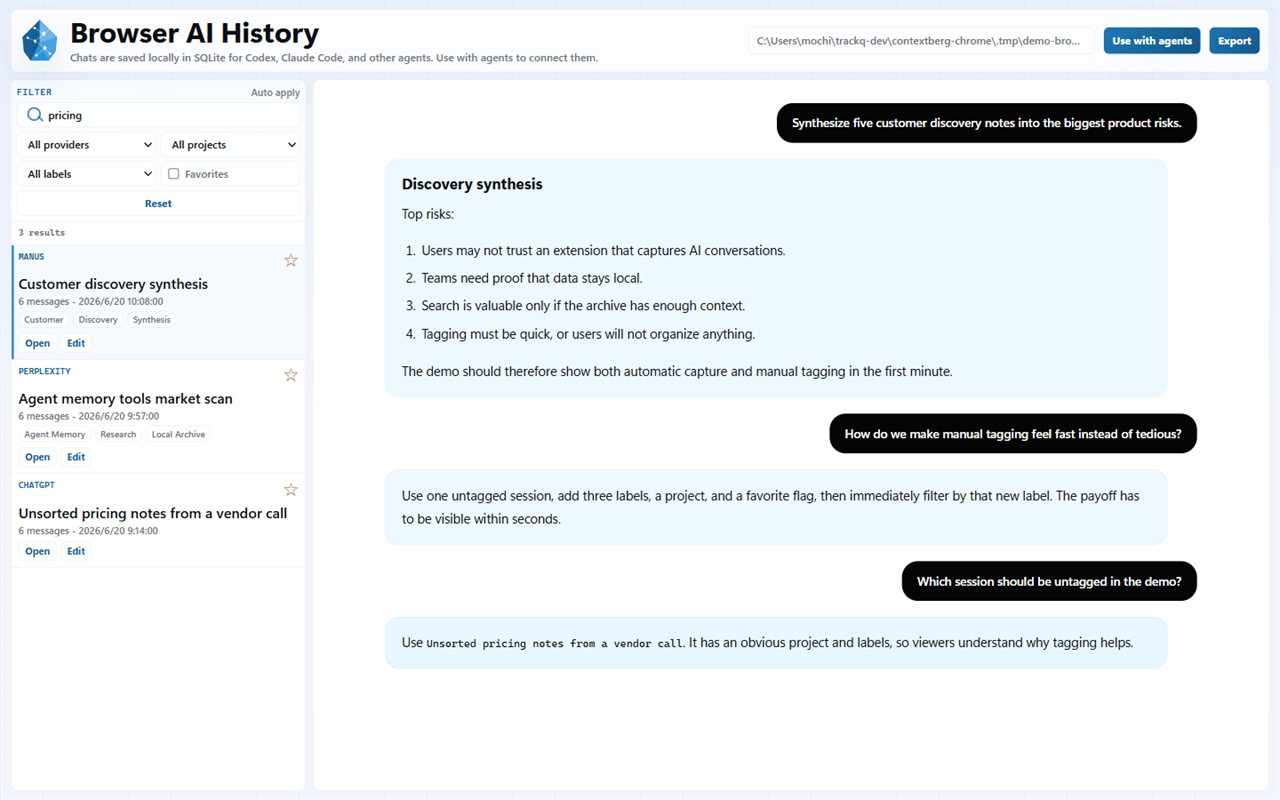Click the MANUS provider label
Viewport: 1280px width, 800px height.
[31, 257]
